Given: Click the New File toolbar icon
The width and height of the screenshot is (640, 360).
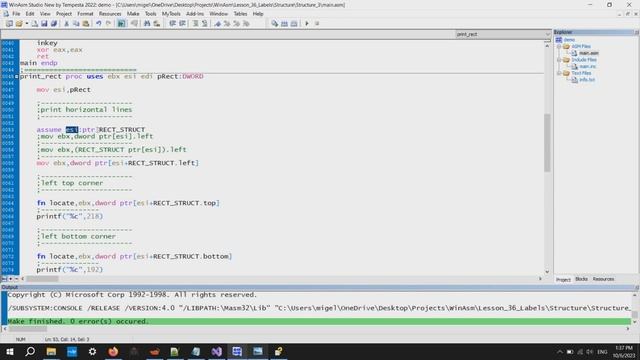Looking at the screenshot, I should tap(35, 24).
